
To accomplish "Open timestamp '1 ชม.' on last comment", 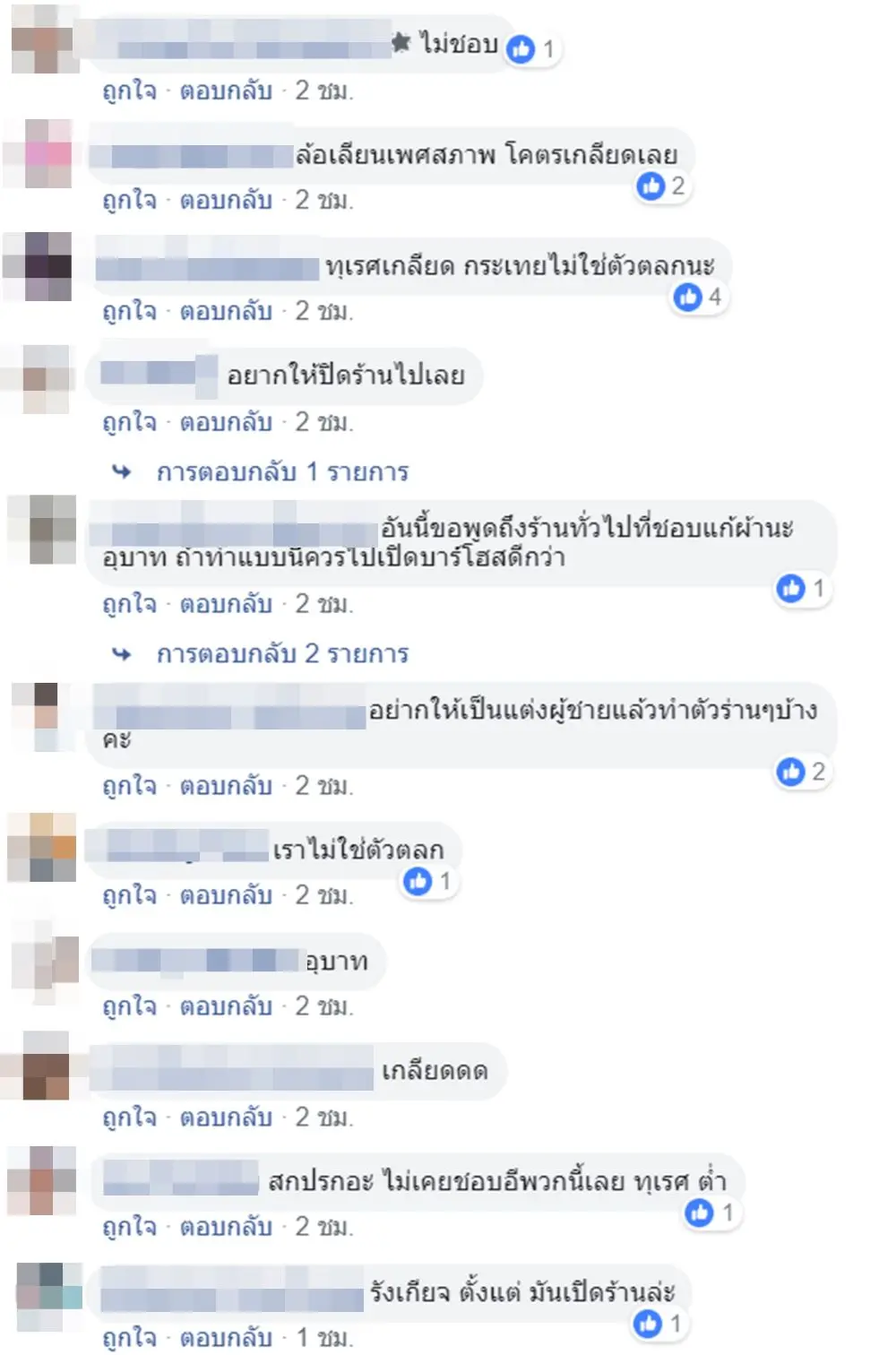I will (x=324, y=1338).
